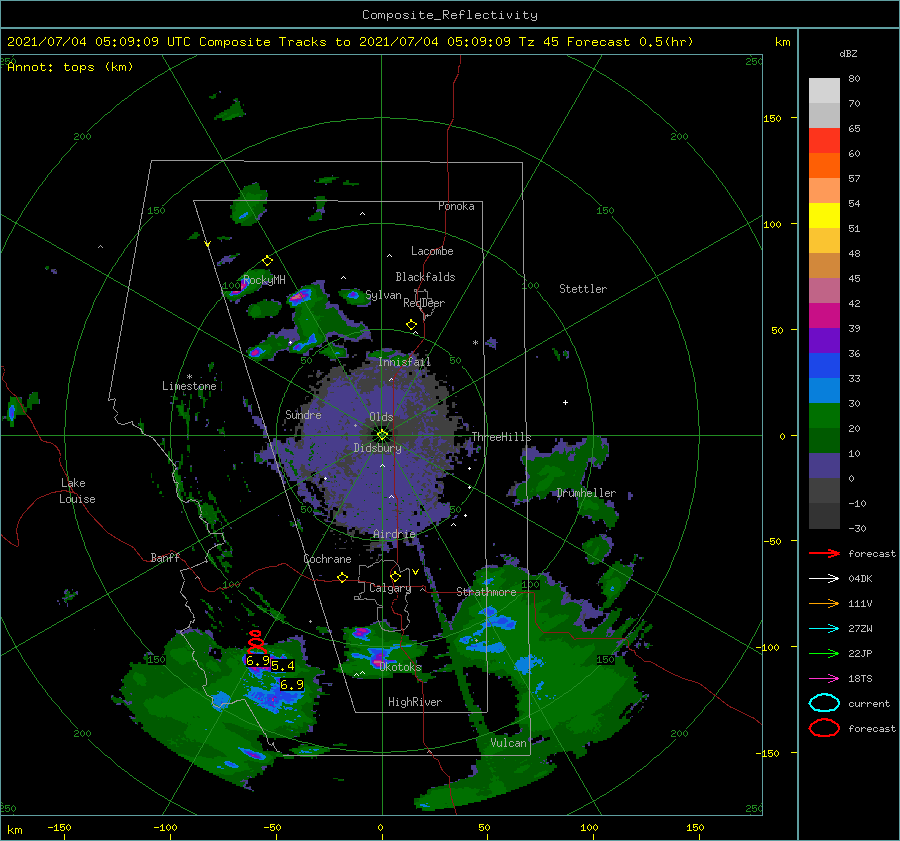Screen dimensions: 900x841
Task: Select the cyan 27ZW arrow icon
Action: click(824, 629)
